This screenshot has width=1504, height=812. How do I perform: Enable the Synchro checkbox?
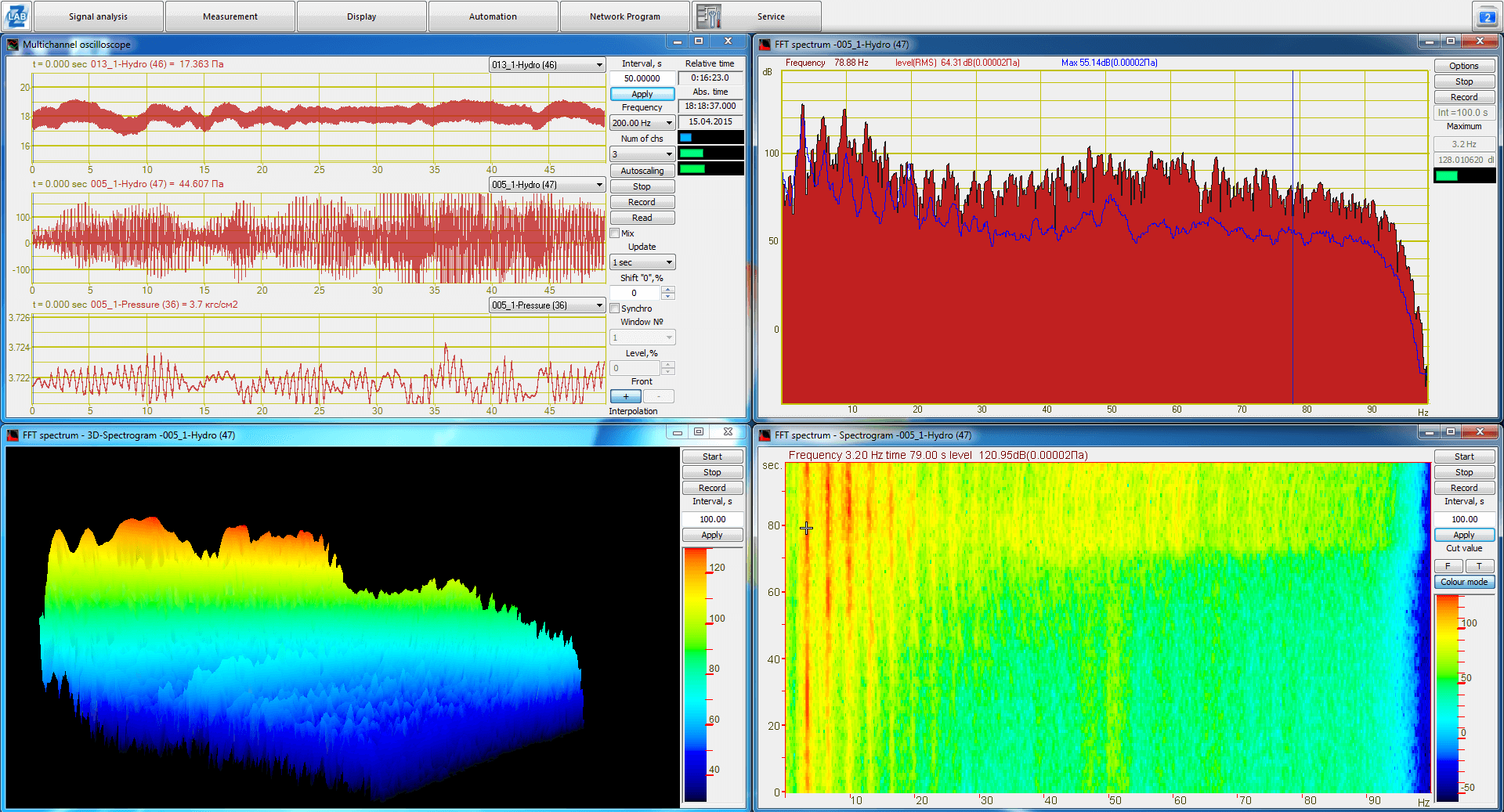[615, 309]
